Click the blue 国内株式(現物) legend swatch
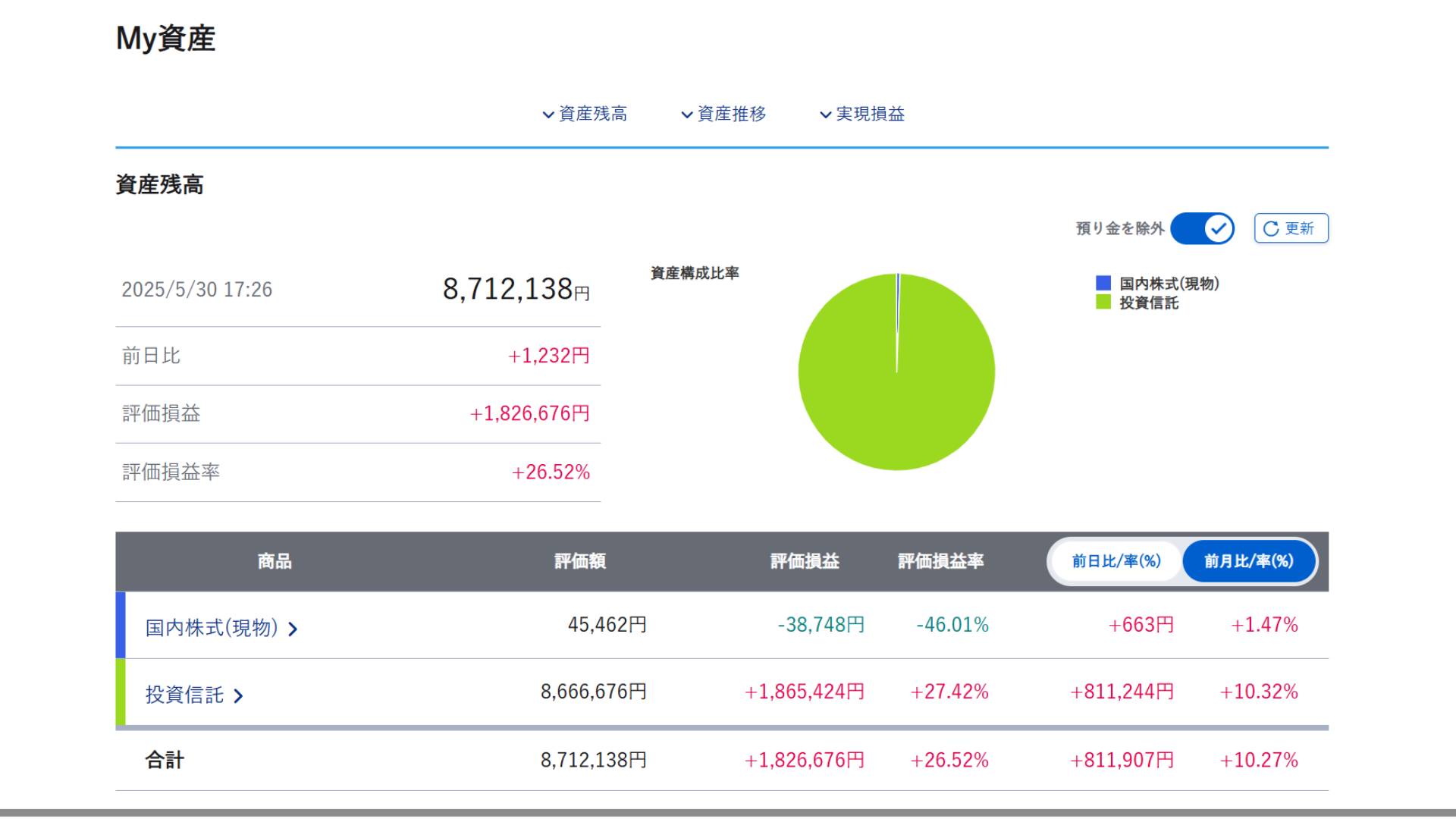Image resolution: width=1456 pixels, height=819 pixels. pos(1103,283)
